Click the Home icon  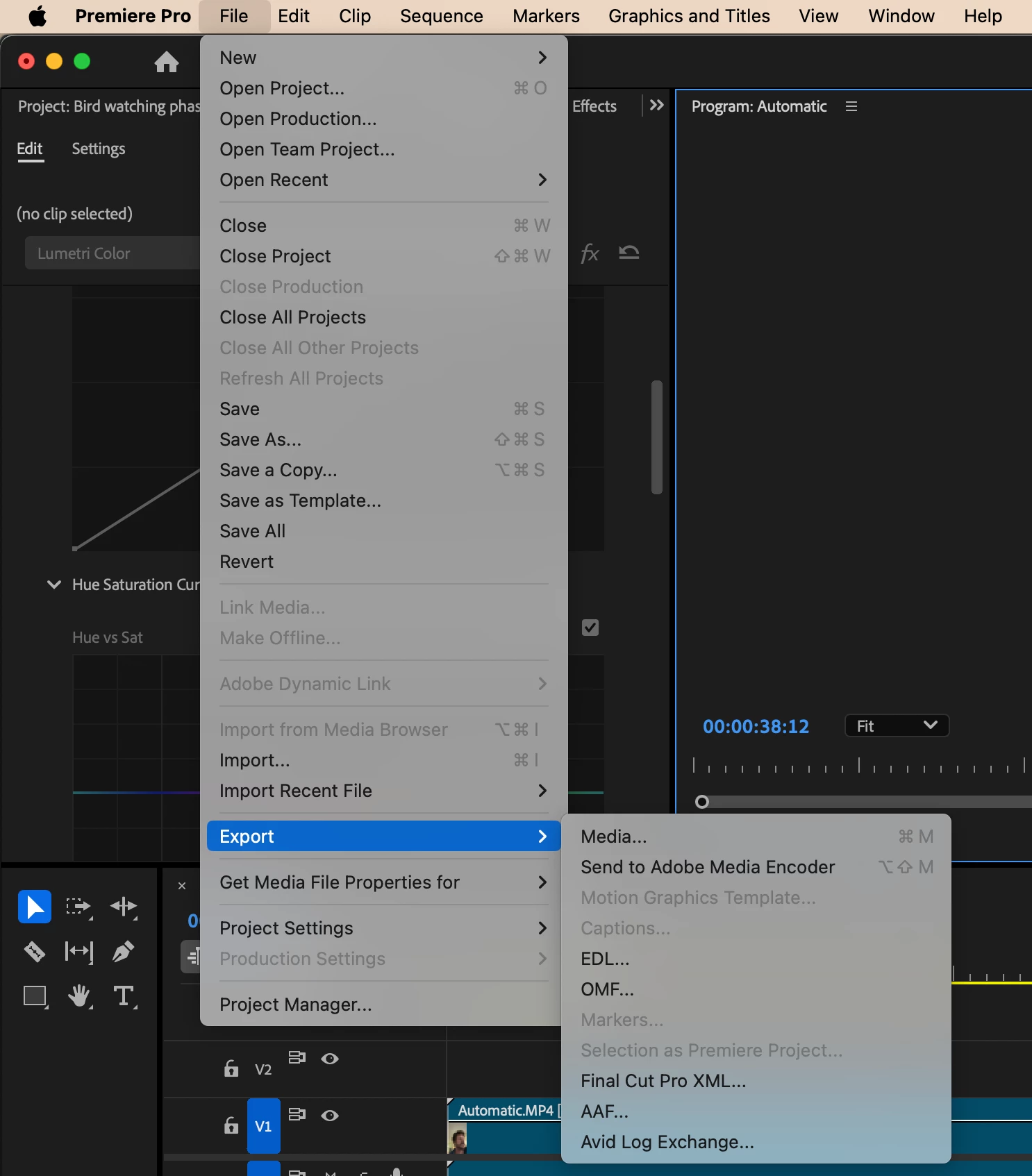pyautogui.click(x=167, y=62)
